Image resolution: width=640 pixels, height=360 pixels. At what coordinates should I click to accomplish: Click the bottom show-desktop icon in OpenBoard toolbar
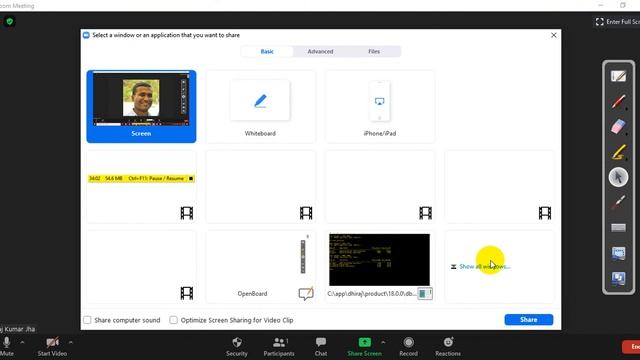tap(618, 278)
